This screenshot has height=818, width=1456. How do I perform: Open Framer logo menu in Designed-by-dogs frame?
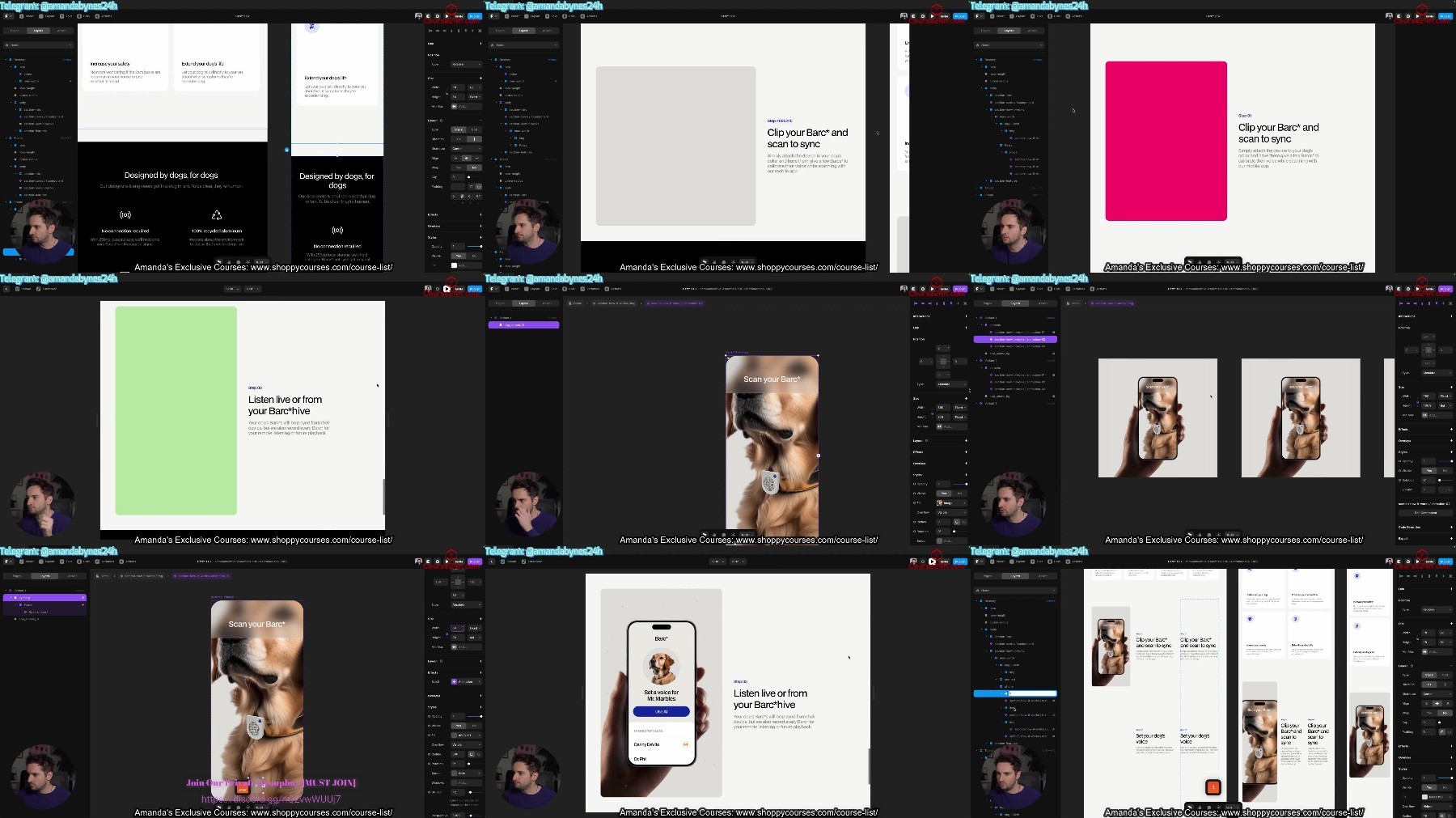[x=8, y=16]
